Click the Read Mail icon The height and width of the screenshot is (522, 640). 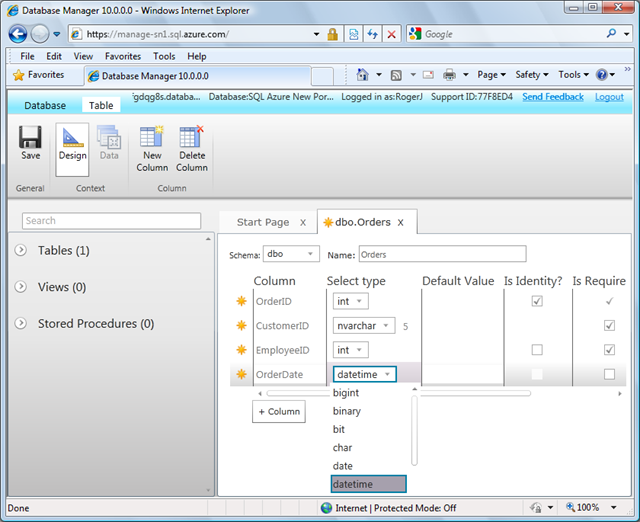tap(428, 75)
